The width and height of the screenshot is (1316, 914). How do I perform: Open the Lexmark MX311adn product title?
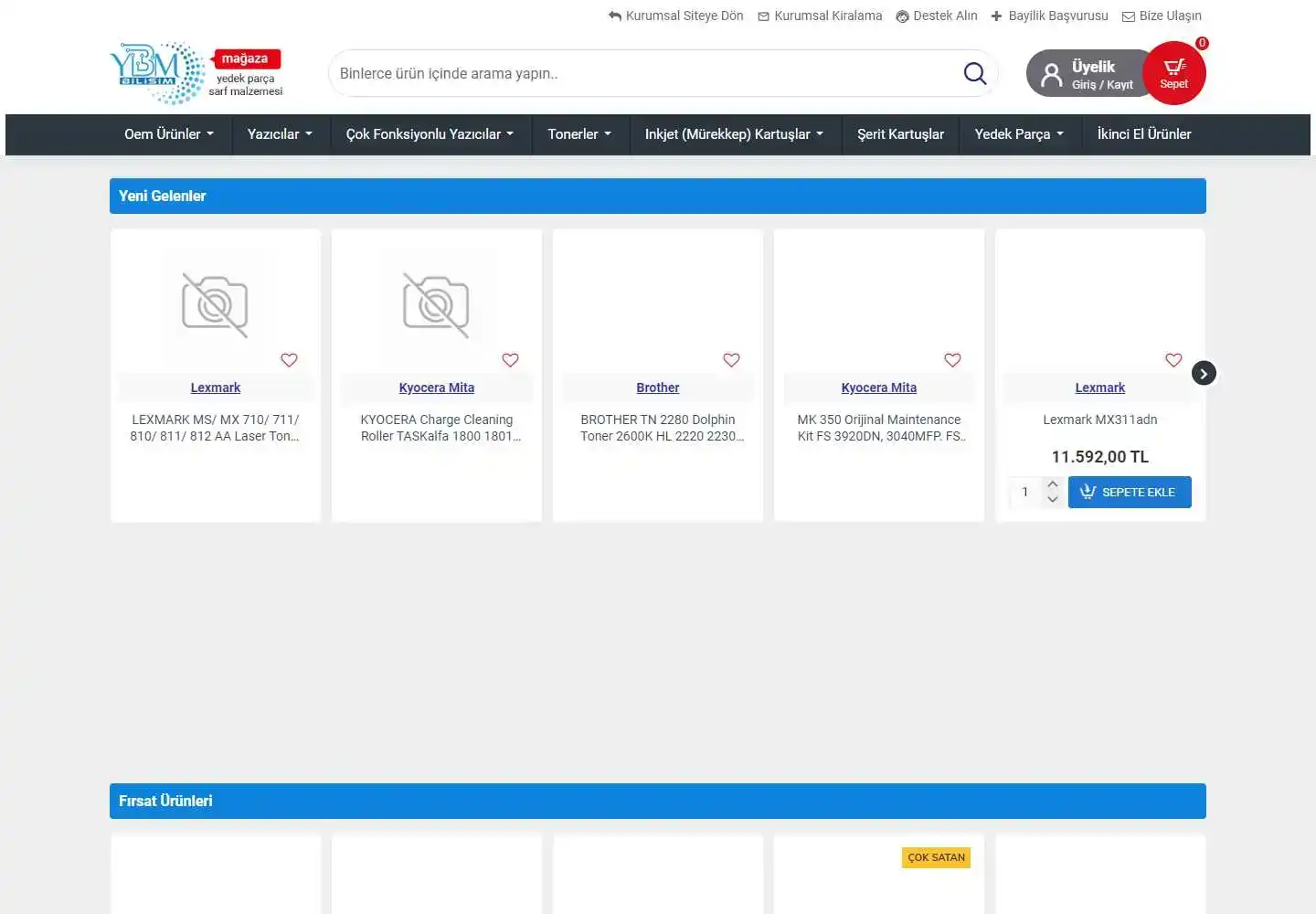click(1100, 420)
